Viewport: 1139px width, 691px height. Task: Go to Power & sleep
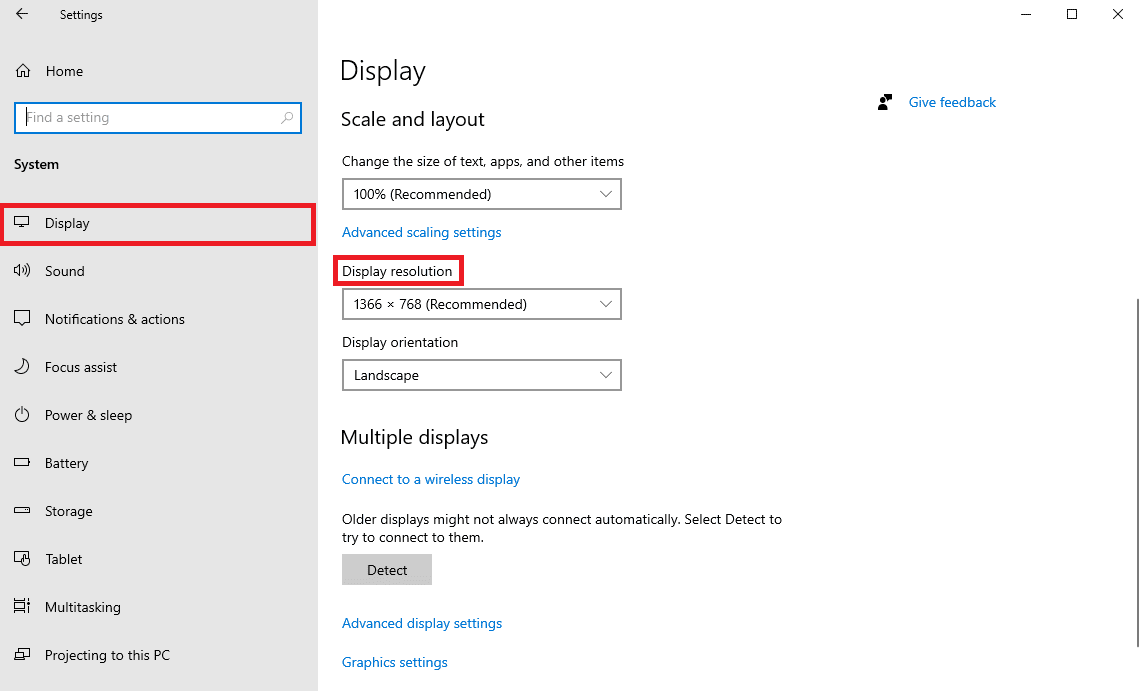coord(89,415)
